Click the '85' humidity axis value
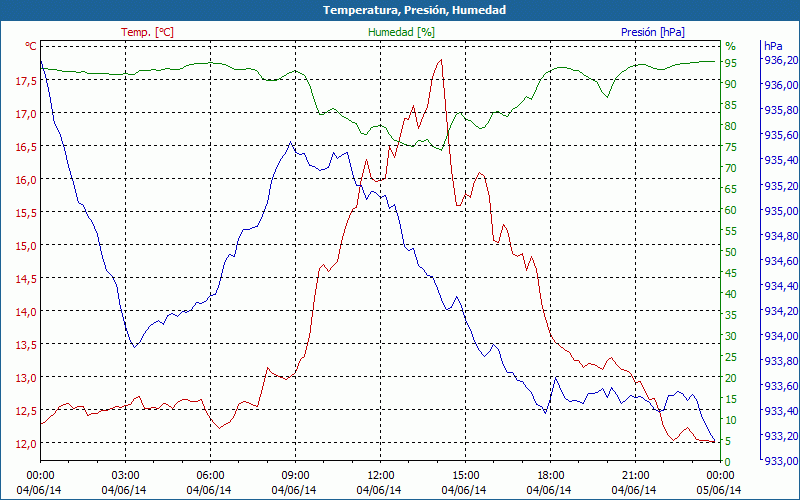Screen dimensions: 800x500 (x=731, y=105)
